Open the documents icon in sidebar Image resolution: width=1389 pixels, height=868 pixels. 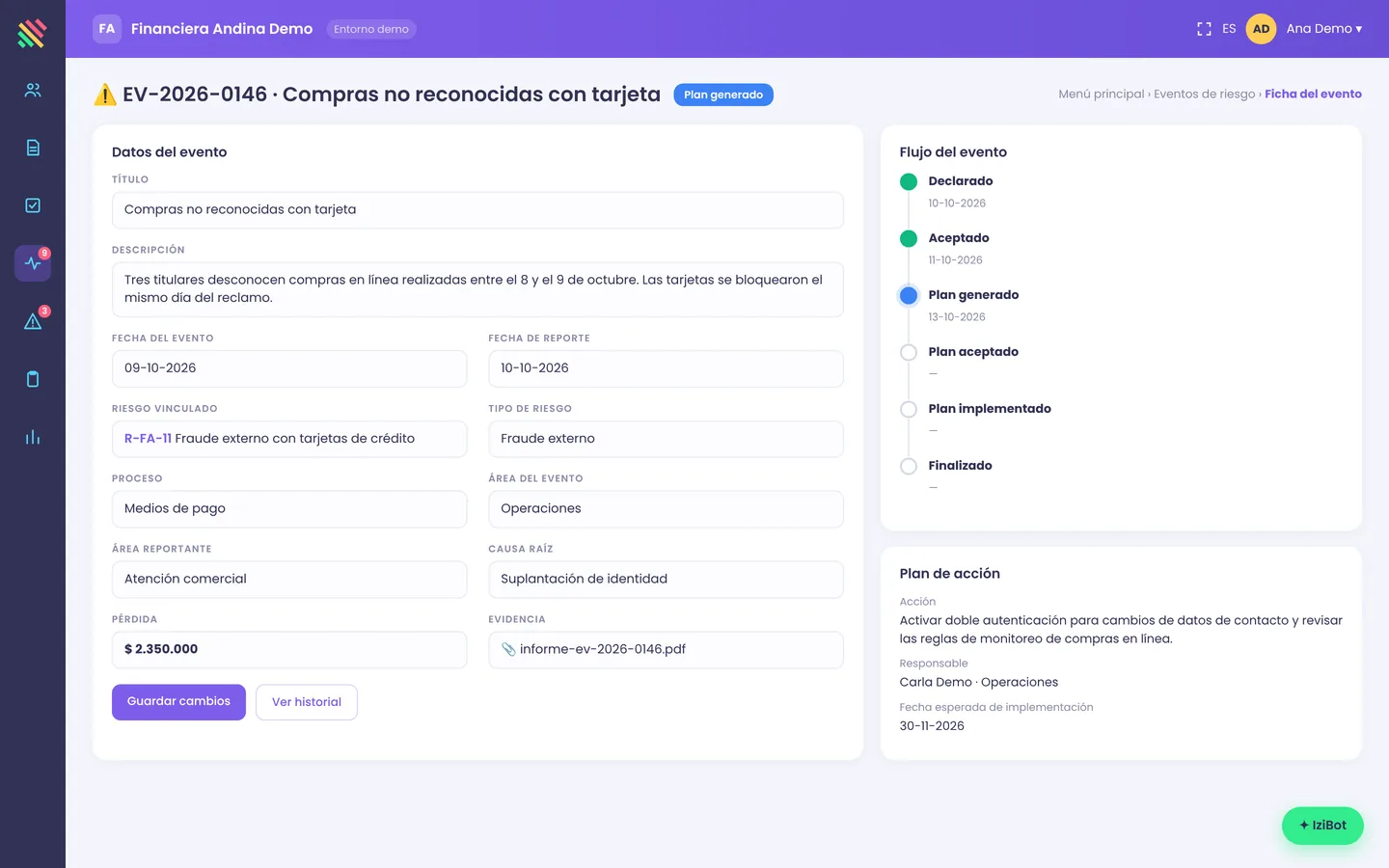click(33, 148)
